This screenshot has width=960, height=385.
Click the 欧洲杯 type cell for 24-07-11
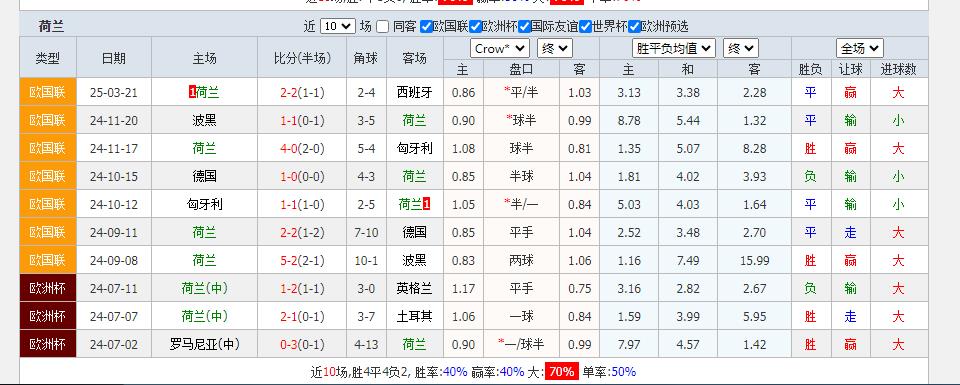tap(48, 288)
